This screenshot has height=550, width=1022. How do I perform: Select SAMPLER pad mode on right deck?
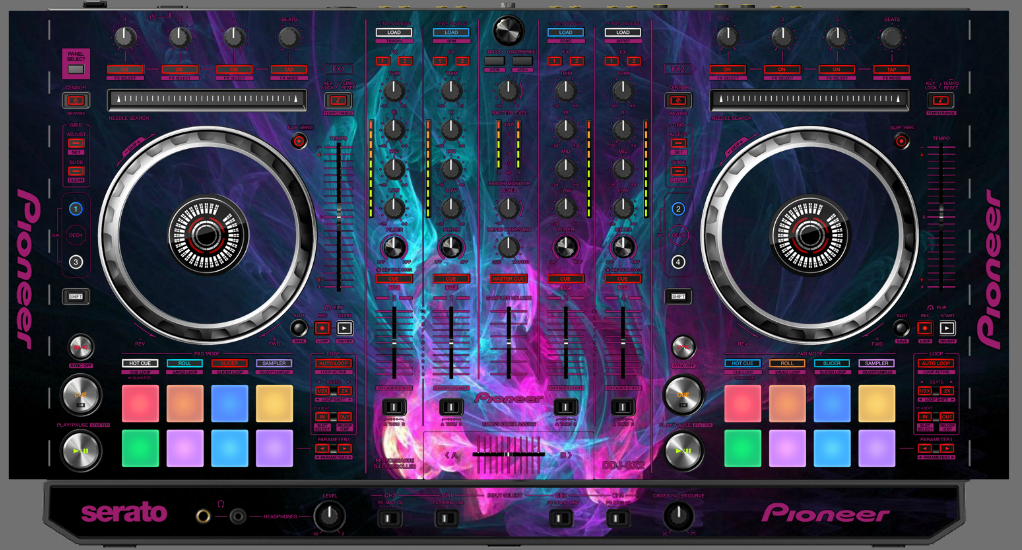(877, 363)
